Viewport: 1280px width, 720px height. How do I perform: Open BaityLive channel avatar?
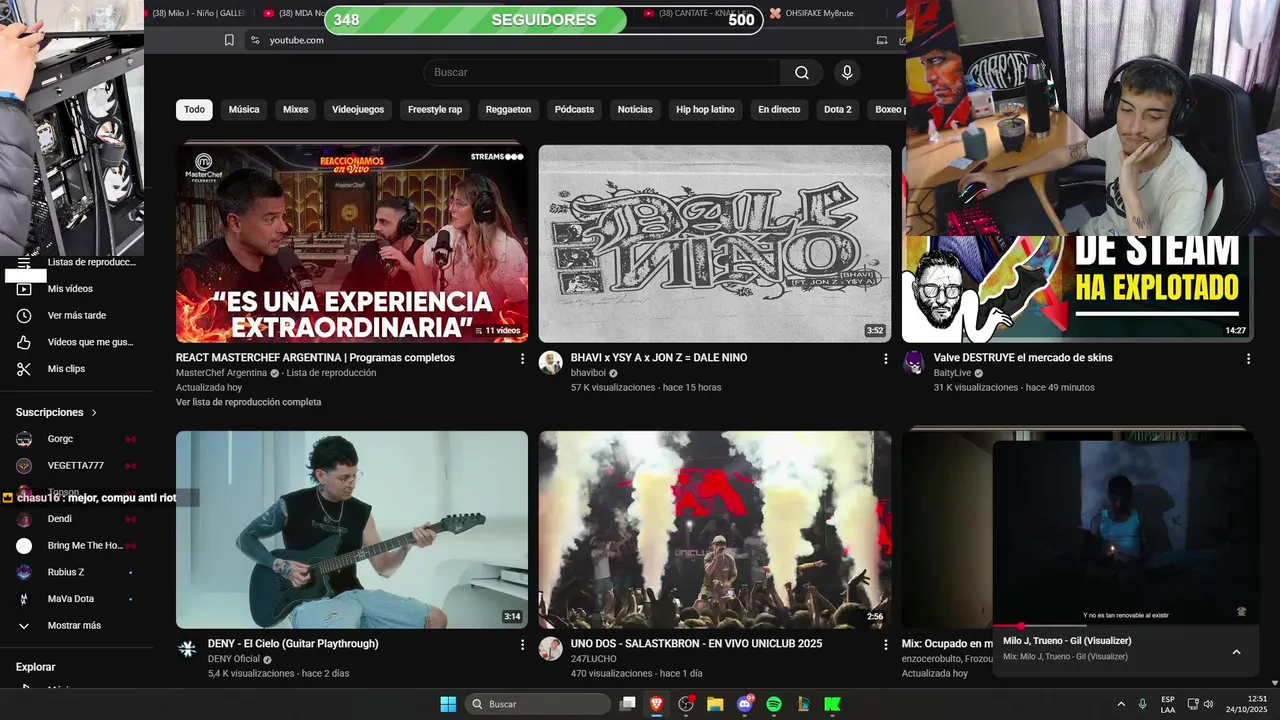[914, 363]
